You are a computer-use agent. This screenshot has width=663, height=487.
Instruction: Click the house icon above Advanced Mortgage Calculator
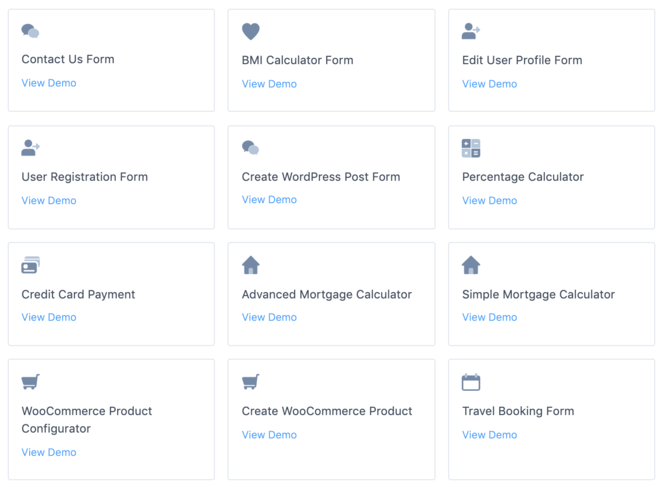[251, 265]
